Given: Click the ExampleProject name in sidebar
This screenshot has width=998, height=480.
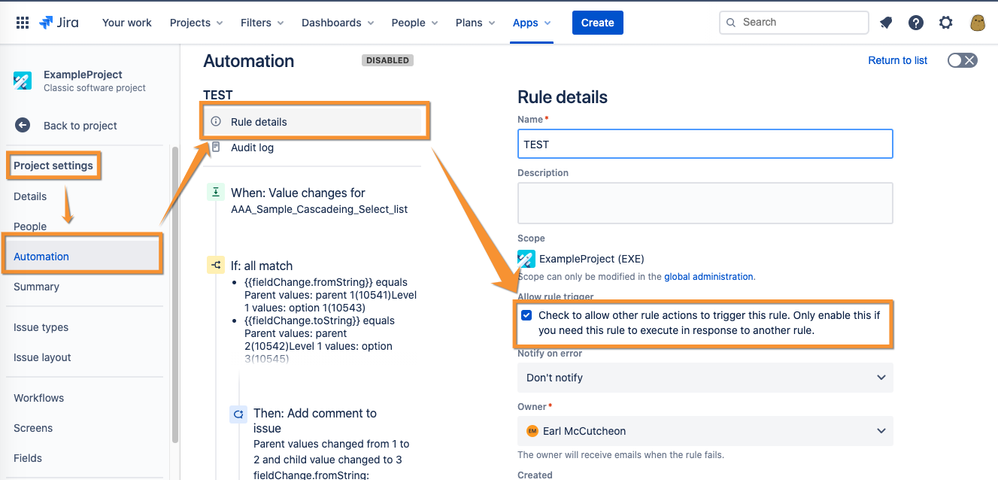Looking at the screenshot, I should (x=83, y=74).
